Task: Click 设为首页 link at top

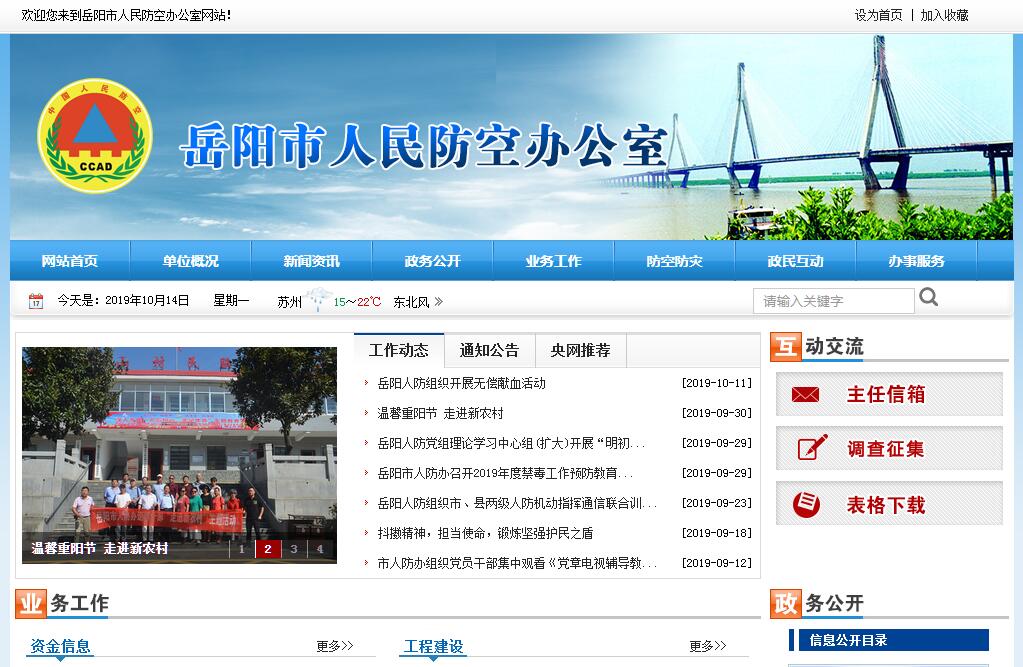Action: coord(878,15)
